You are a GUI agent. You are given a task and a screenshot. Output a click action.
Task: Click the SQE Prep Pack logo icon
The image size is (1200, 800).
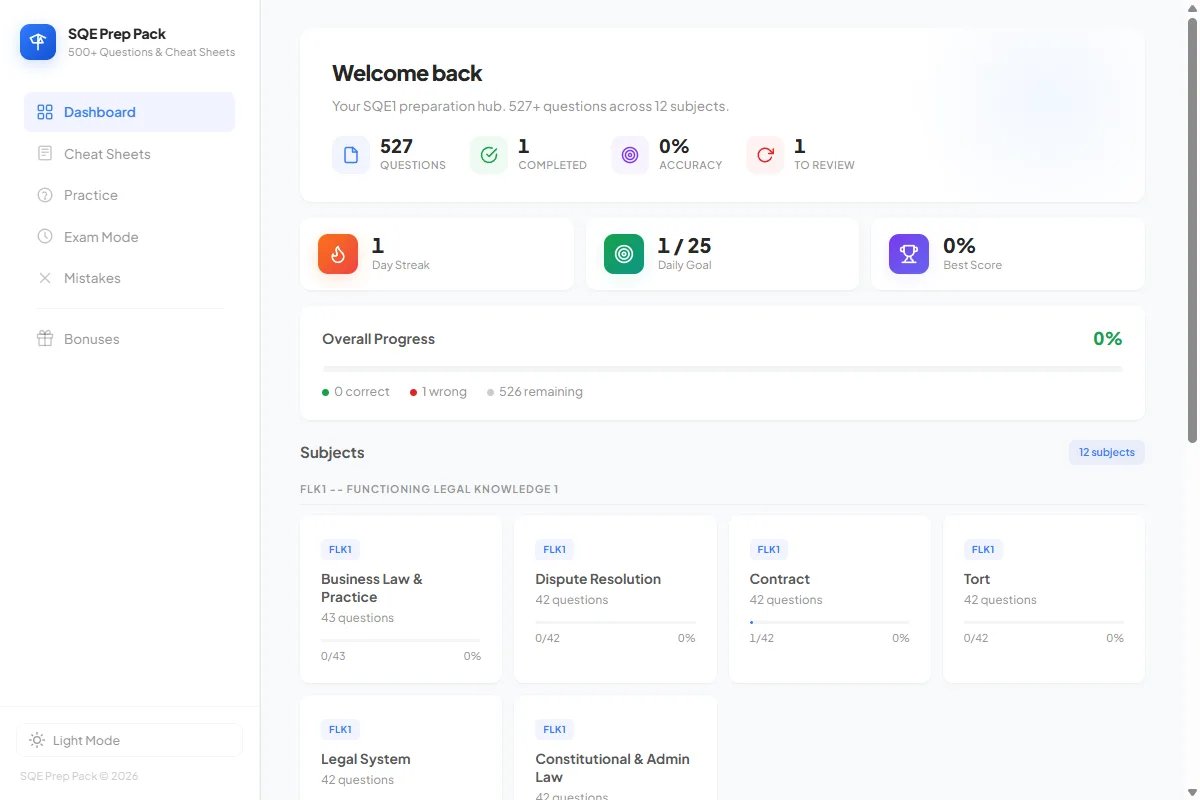tap(38, 42)
